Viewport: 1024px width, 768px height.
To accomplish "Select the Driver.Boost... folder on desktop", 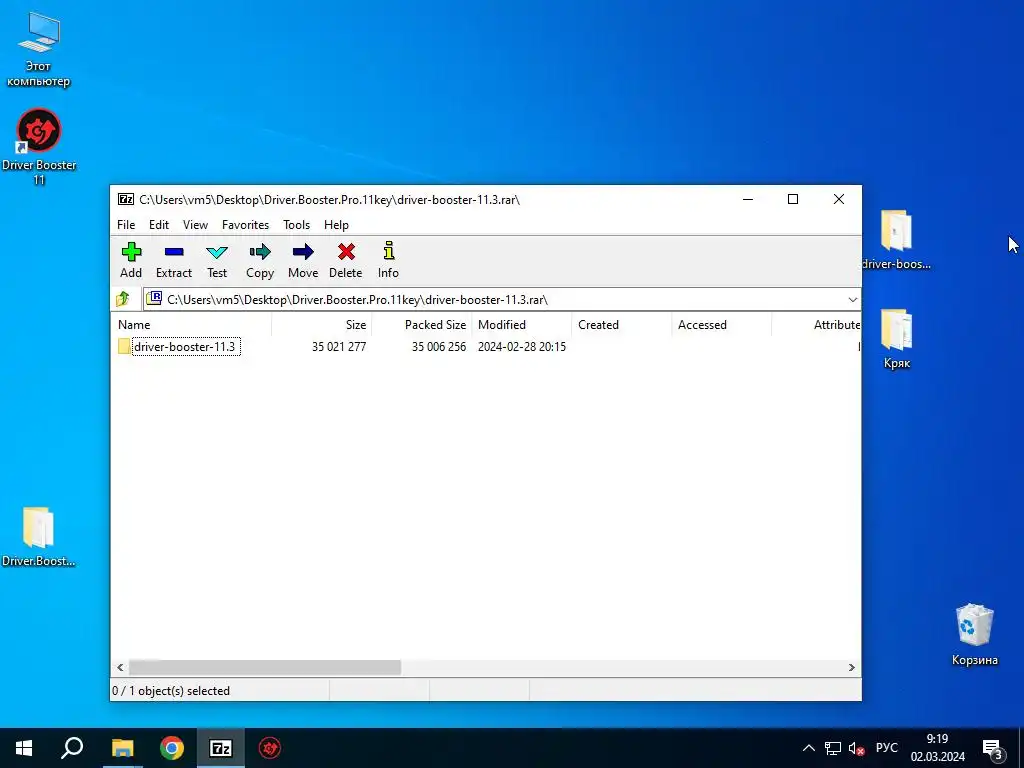I will pyautogui.click(x=39, y=537).
